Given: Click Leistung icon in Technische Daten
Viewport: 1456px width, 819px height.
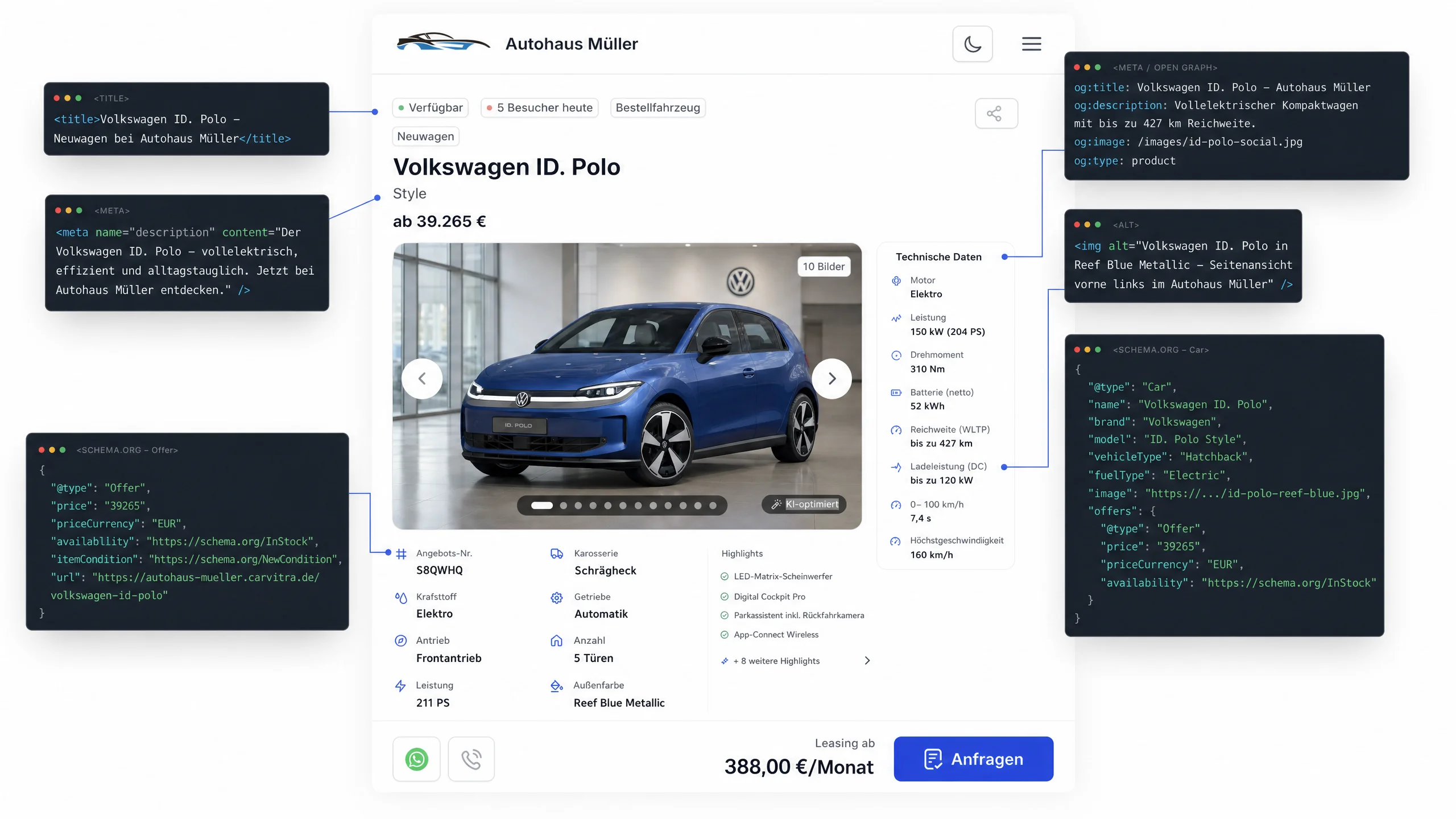Looking at the screenshot, I should click(x=896, y=318).
